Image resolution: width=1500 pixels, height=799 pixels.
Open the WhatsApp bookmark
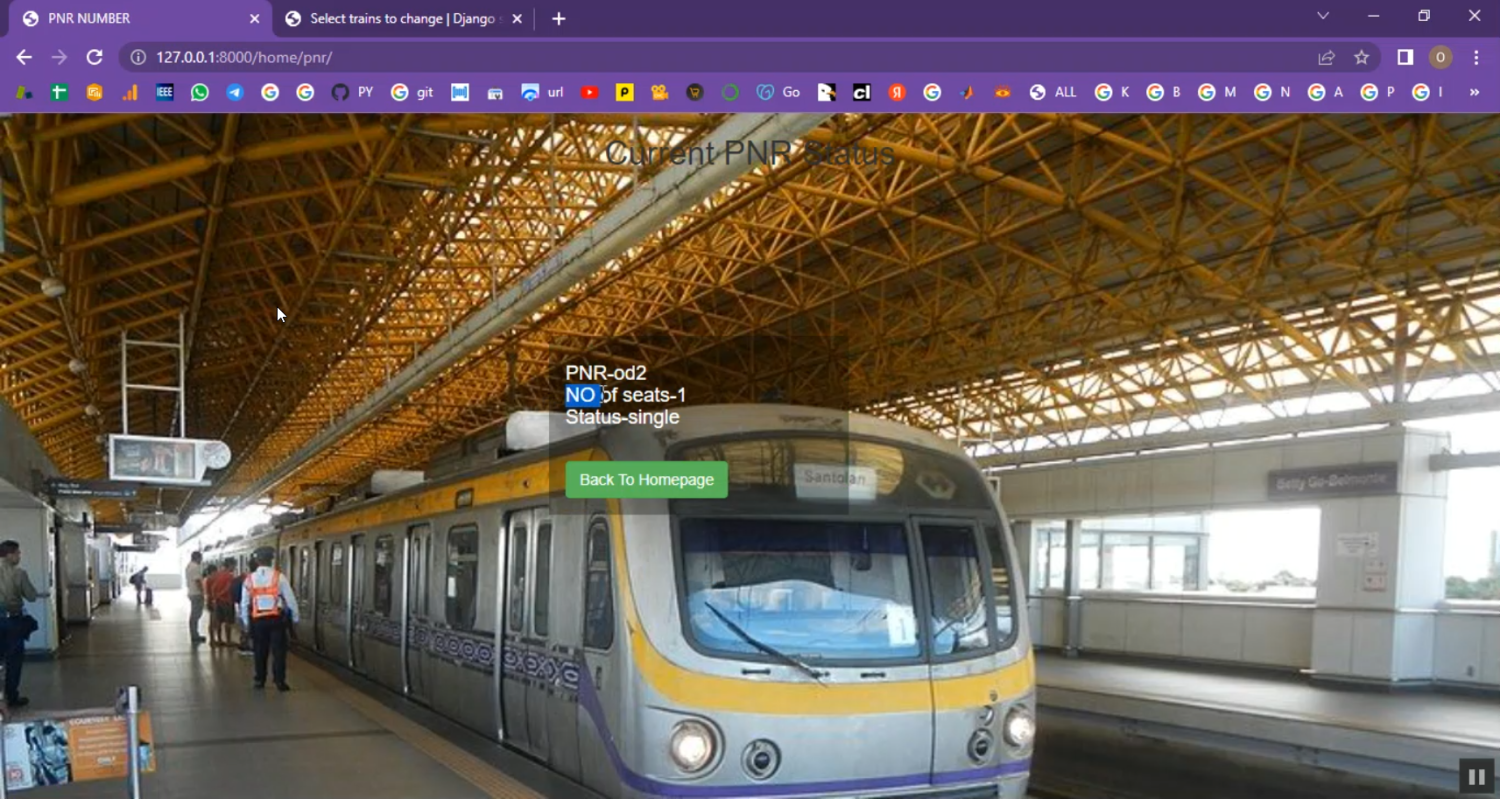click(200, 92)
